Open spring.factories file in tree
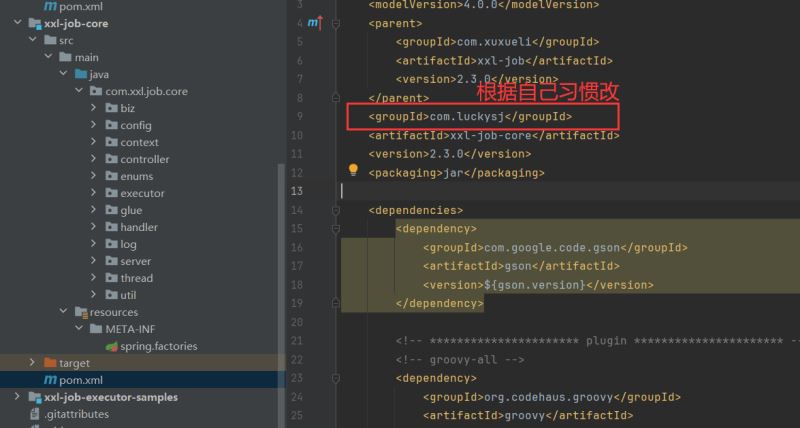This screenshot has width=800, height=428. (159, 346)
